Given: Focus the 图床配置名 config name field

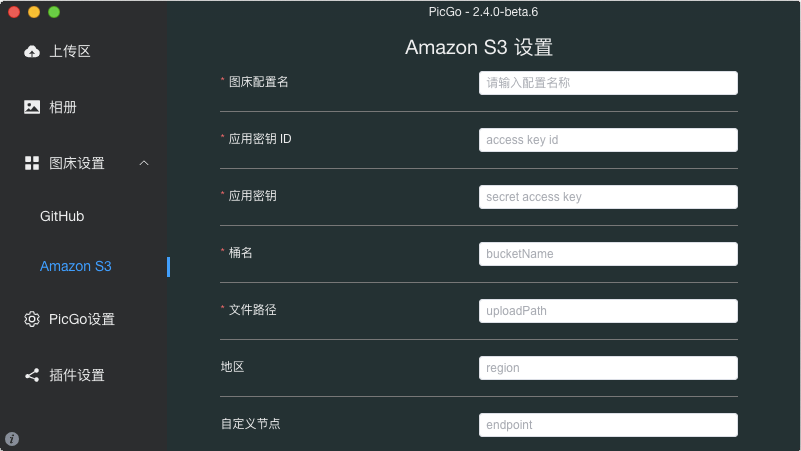Looking at the screenshot, I should (x=608, y=83).
